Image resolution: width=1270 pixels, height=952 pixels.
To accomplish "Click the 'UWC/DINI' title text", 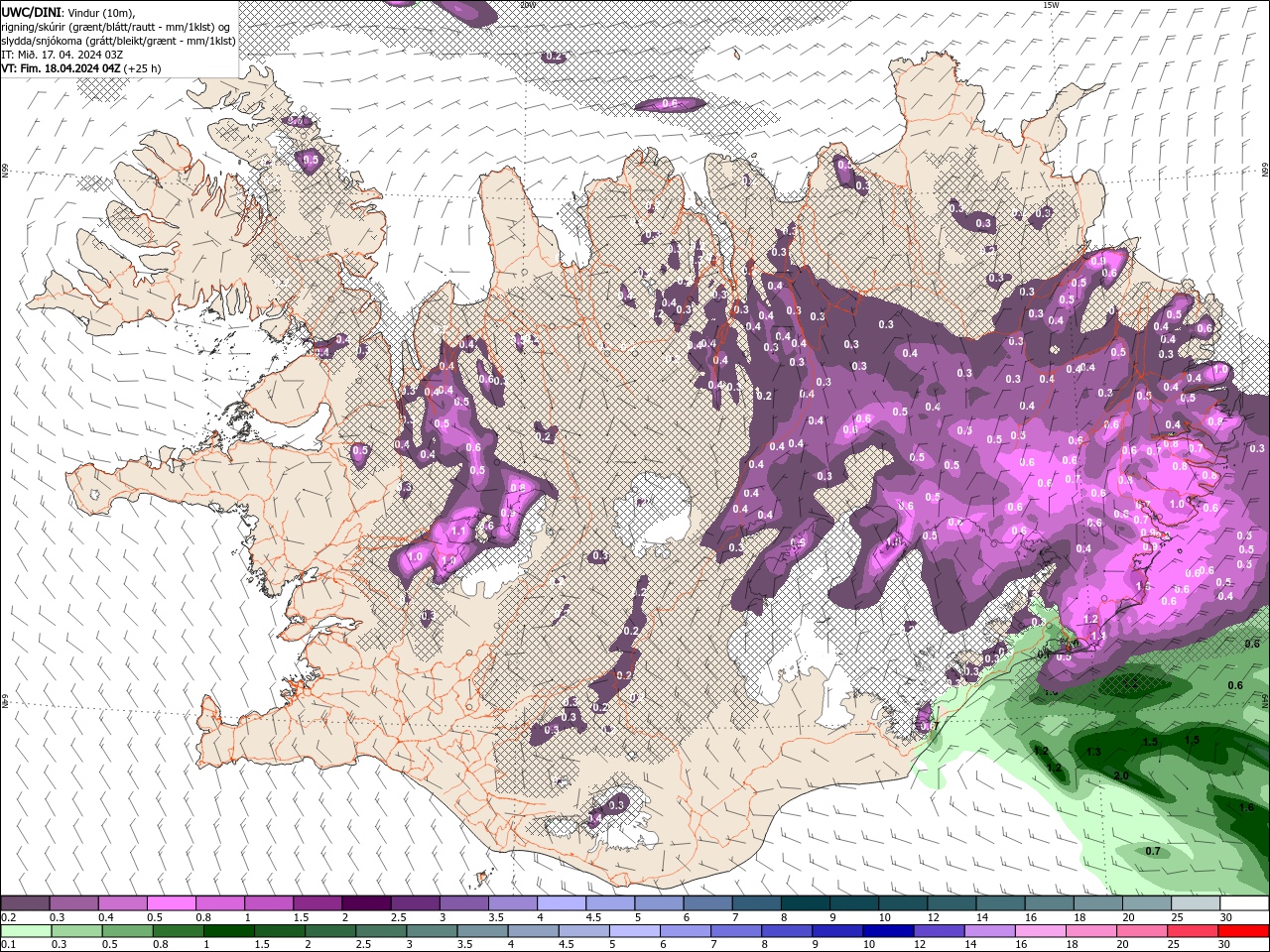I will (x=29, y=11).
